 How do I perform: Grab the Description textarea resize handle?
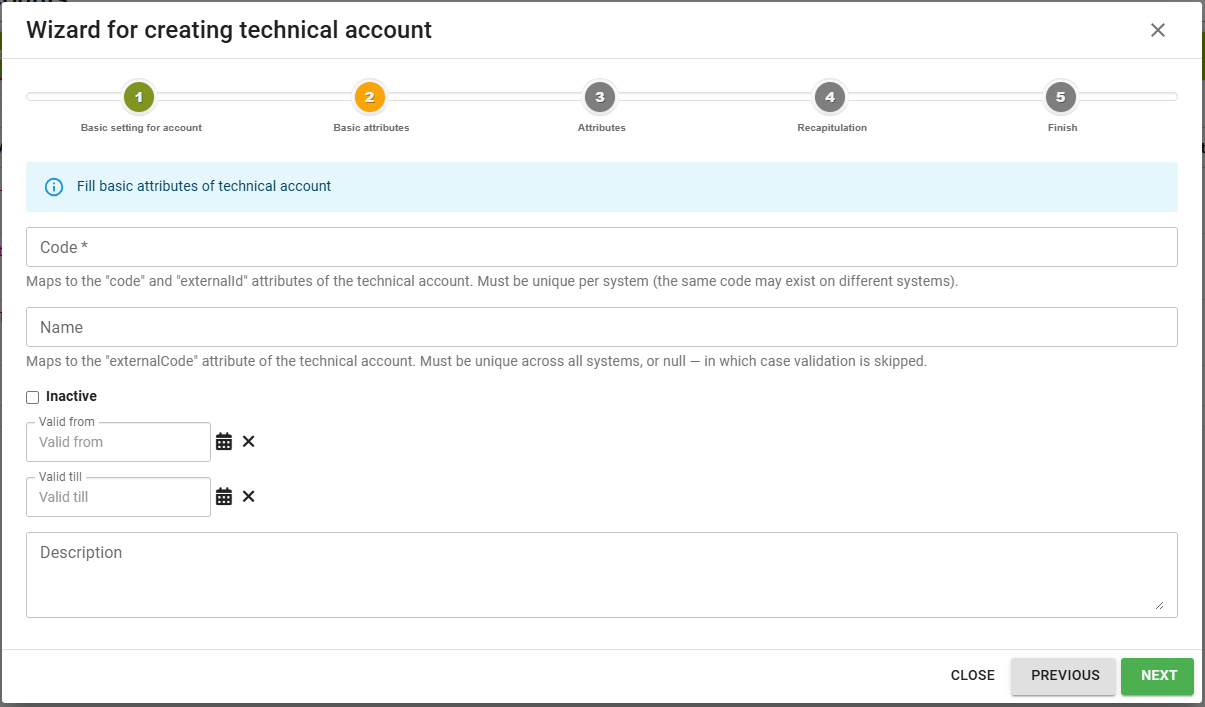1159,605
